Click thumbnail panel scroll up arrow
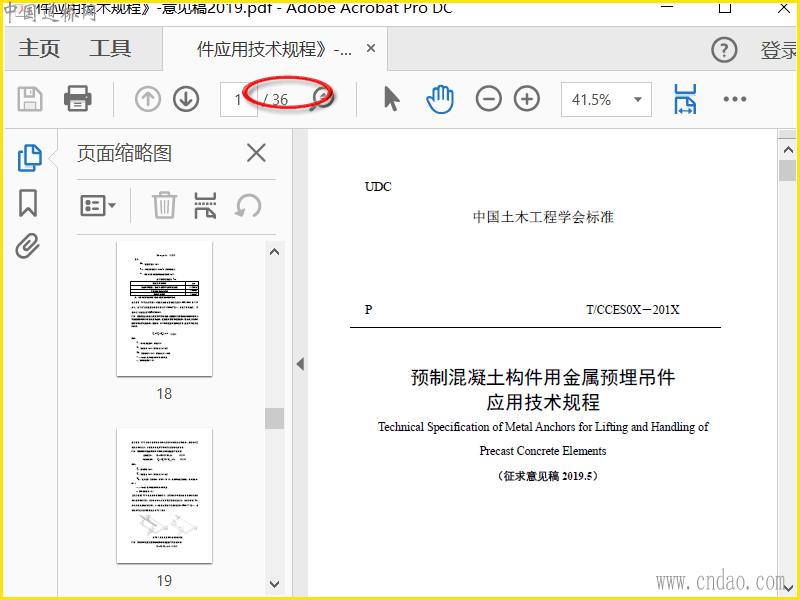800x600 pixels. [x=274, y=252]
